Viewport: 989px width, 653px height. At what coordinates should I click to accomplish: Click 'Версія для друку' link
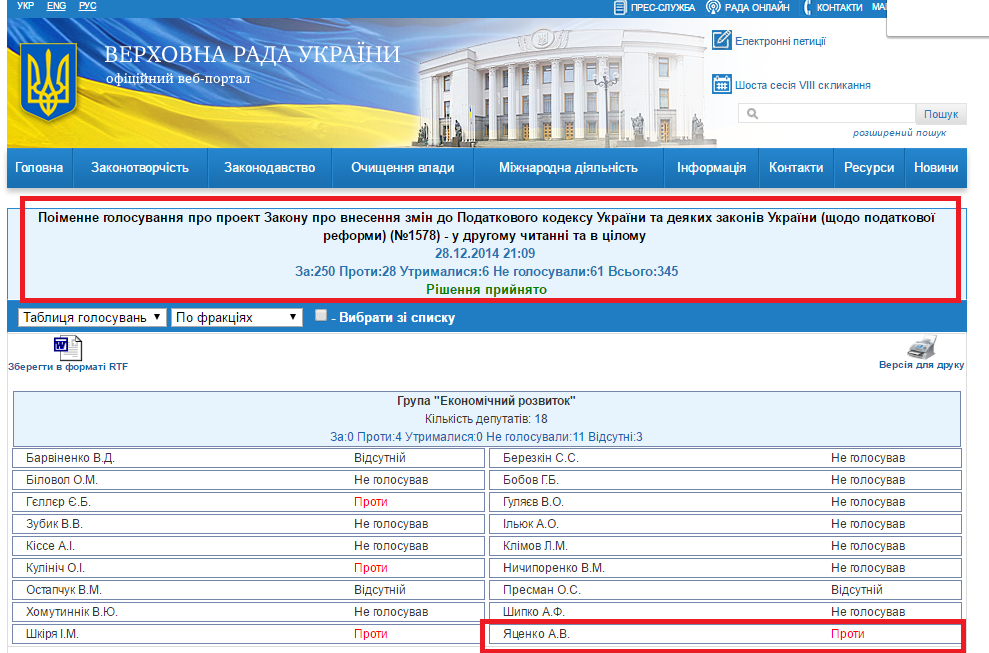coord(922,365)
